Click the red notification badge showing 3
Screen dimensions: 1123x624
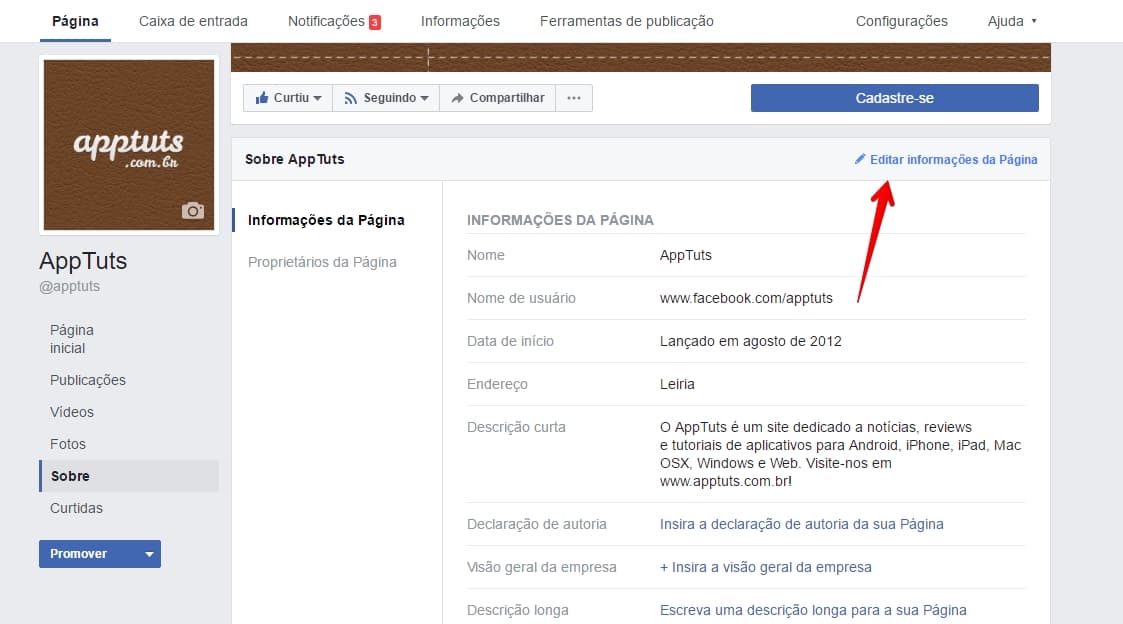coord(375,22)
